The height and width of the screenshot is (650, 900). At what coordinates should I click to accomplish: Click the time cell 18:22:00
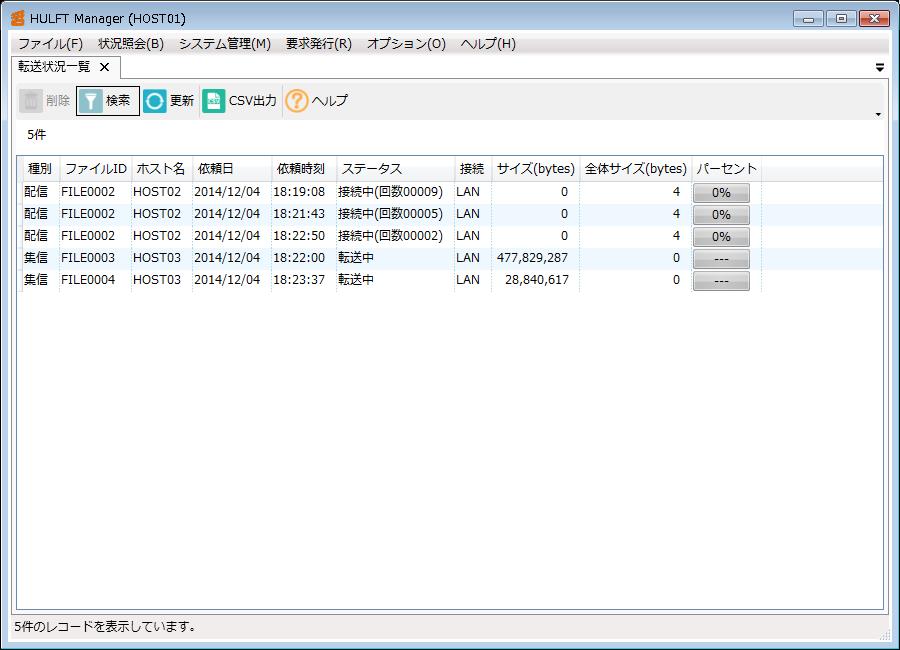(299, 258)
